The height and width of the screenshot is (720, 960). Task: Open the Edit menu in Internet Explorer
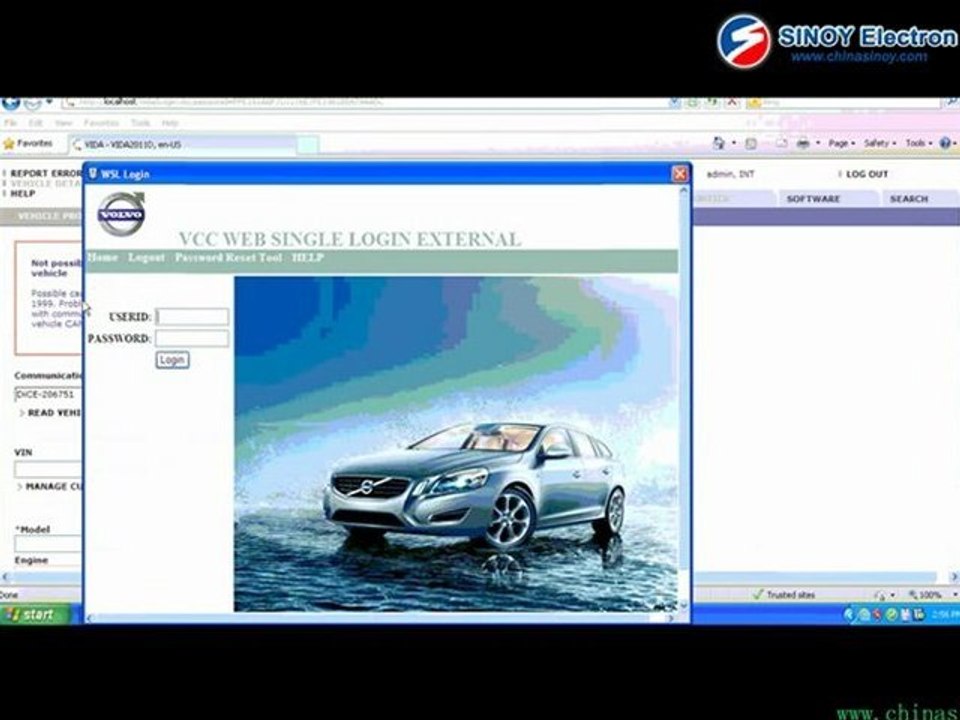tap(36, 123)
